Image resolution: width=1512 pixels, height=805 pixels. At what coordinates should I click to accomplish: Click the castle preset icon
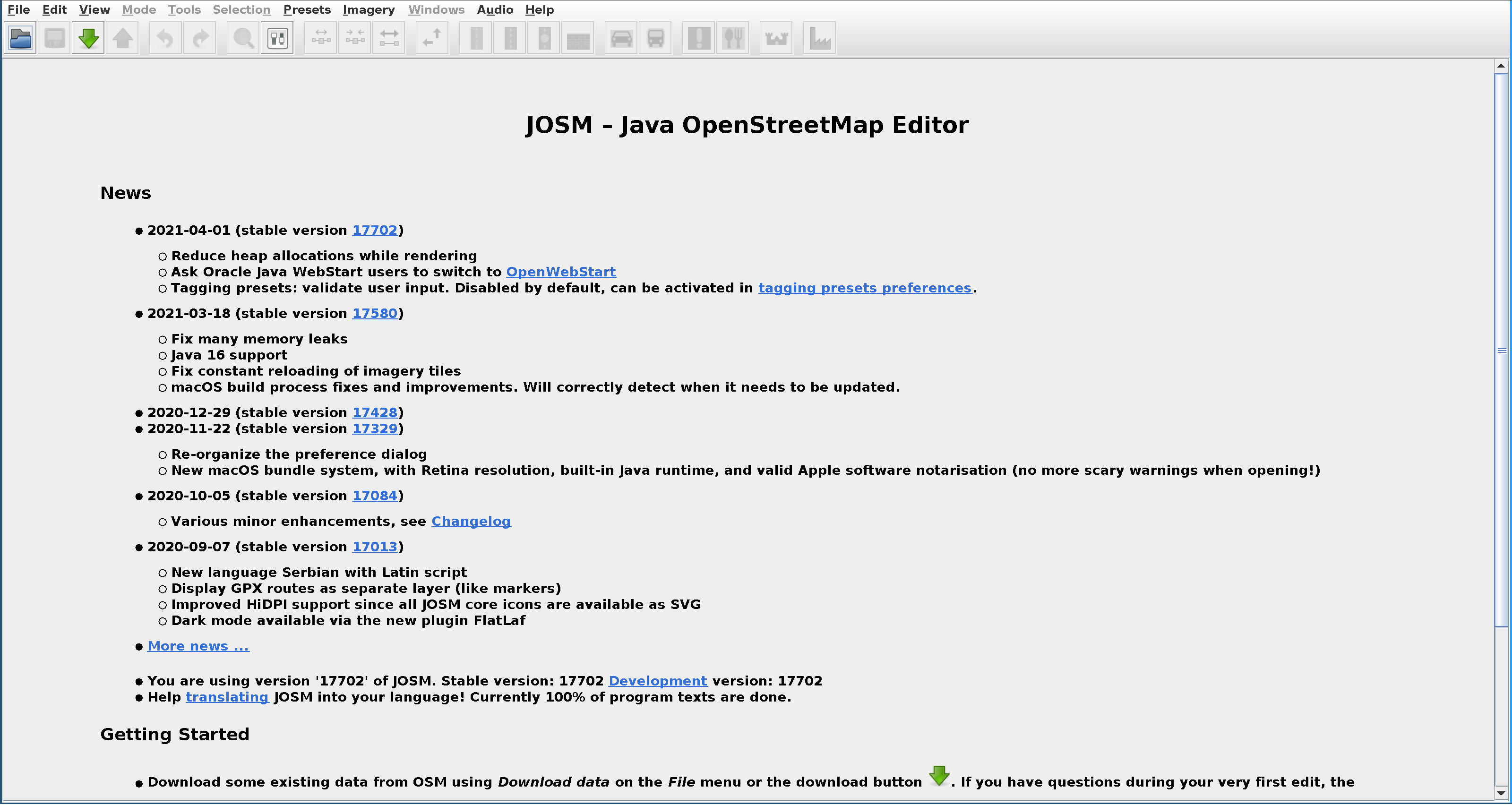pyautogui.click(x=776, y=38)
